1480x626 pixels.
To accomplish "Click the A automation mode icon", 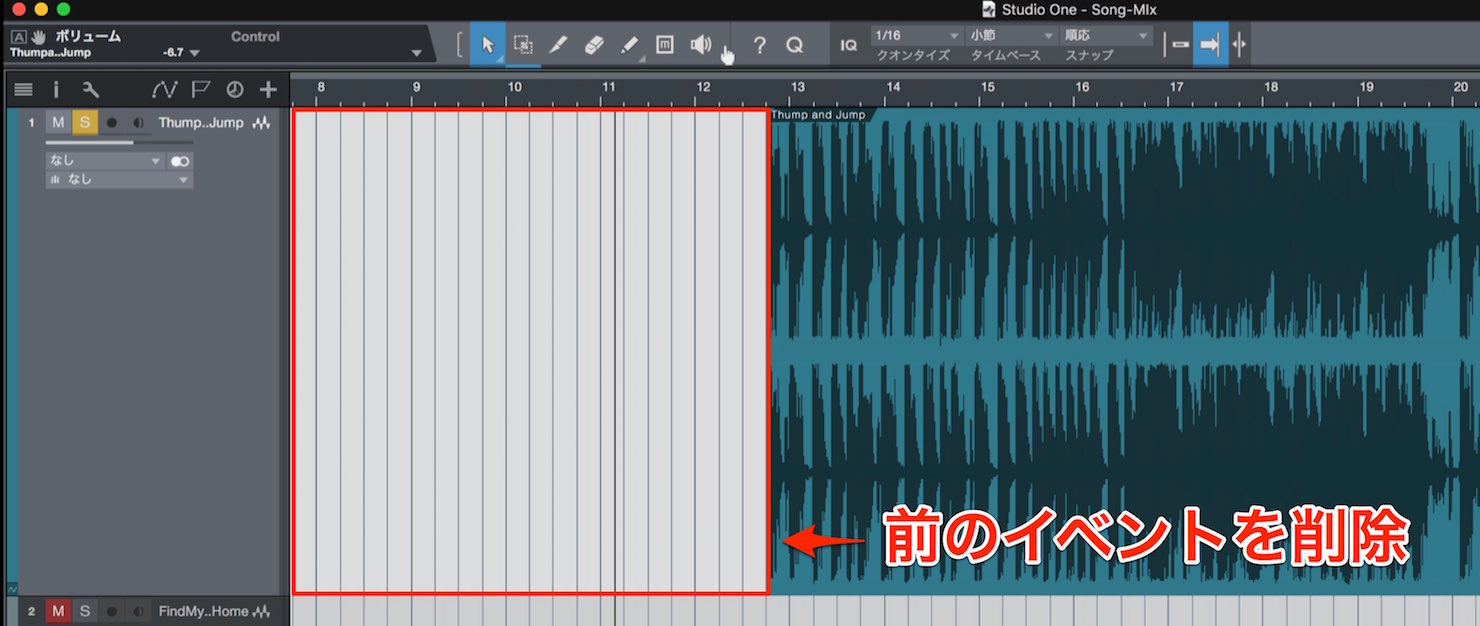I will click(18, 36).
